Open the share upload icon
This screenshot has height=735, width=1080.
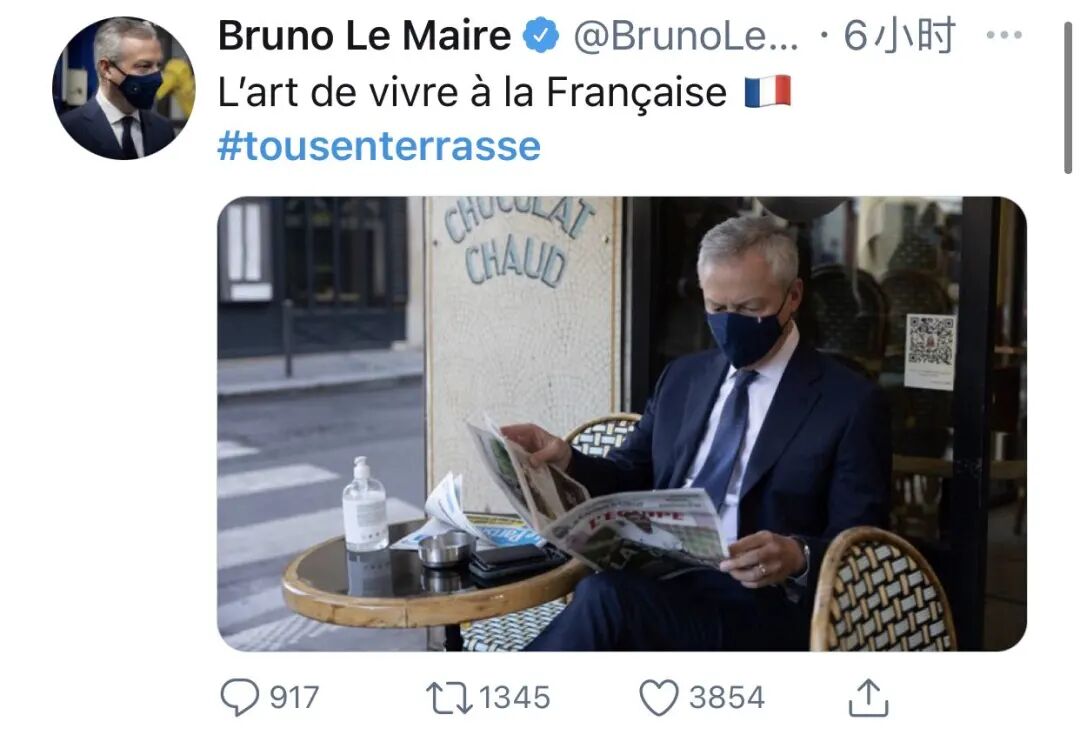(x=869, y=697)
